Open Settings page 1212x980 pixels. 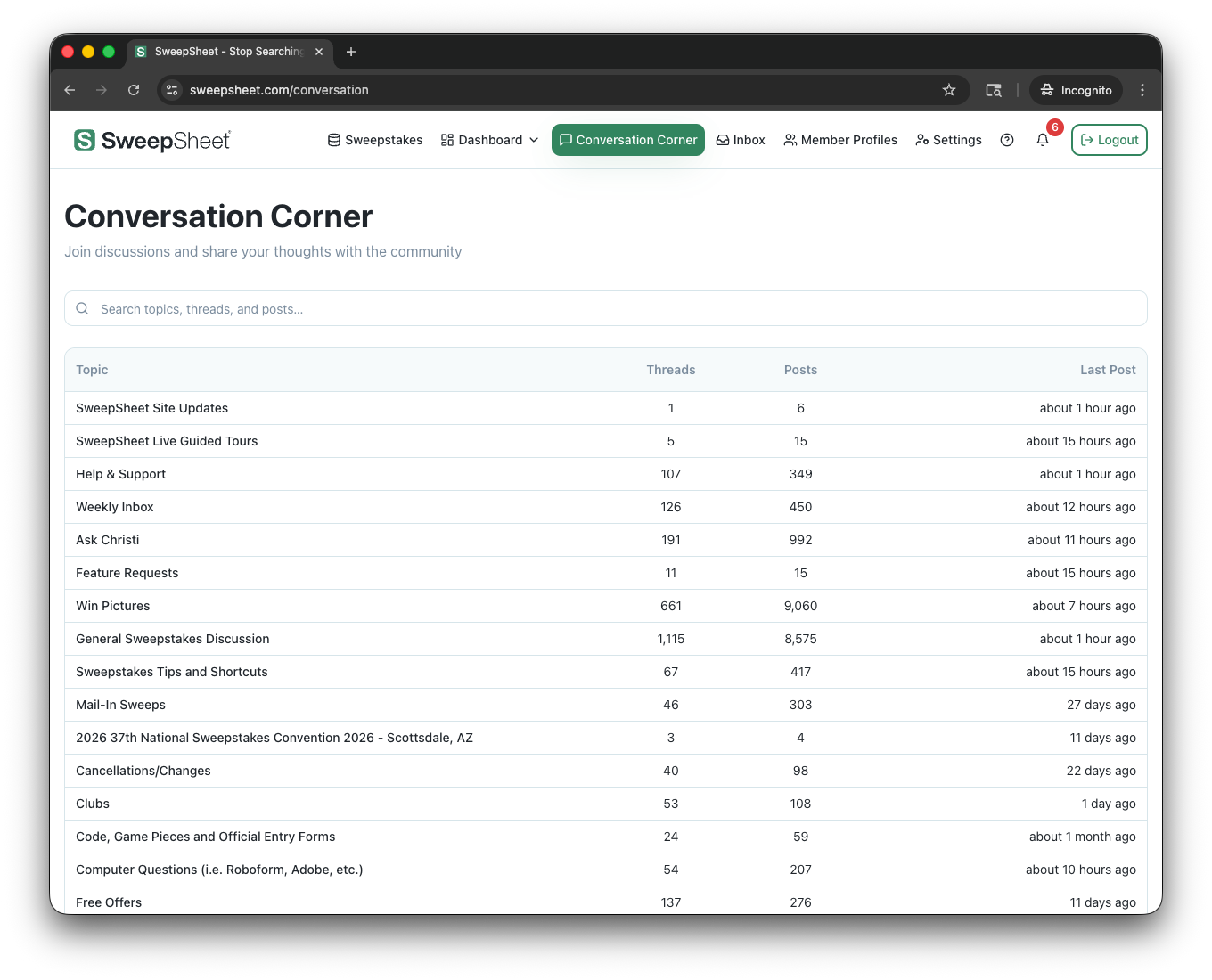(x=948, y=140)
